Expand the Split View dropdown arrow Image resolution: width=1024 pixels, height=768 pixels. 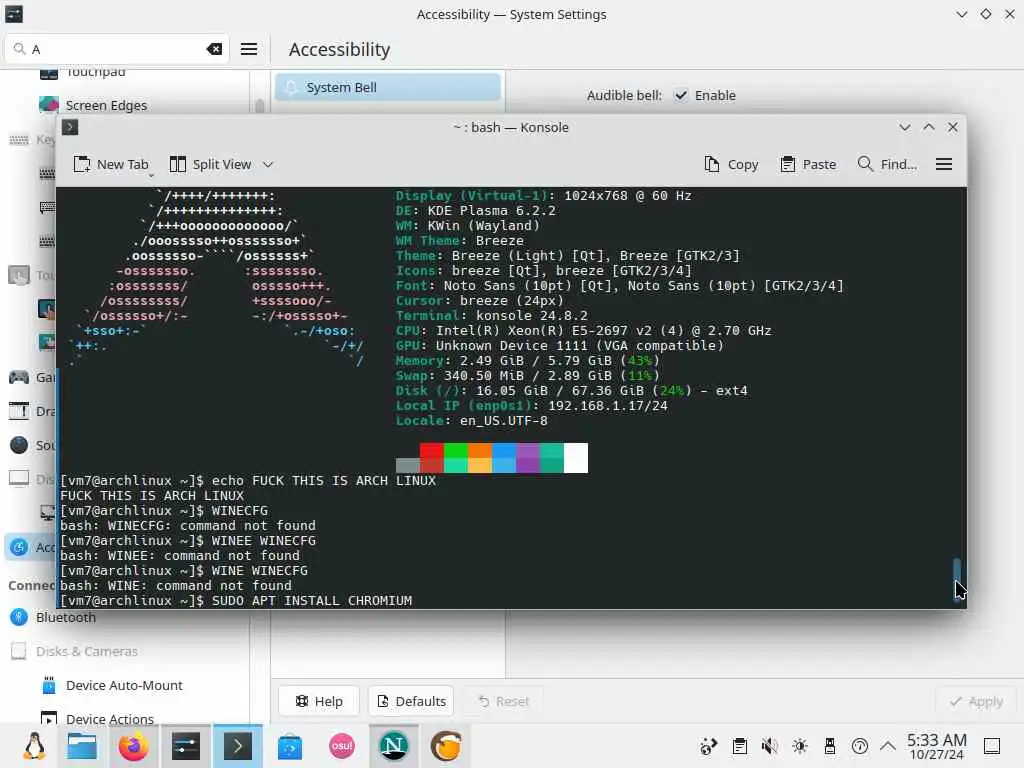(x=268, y=165)
